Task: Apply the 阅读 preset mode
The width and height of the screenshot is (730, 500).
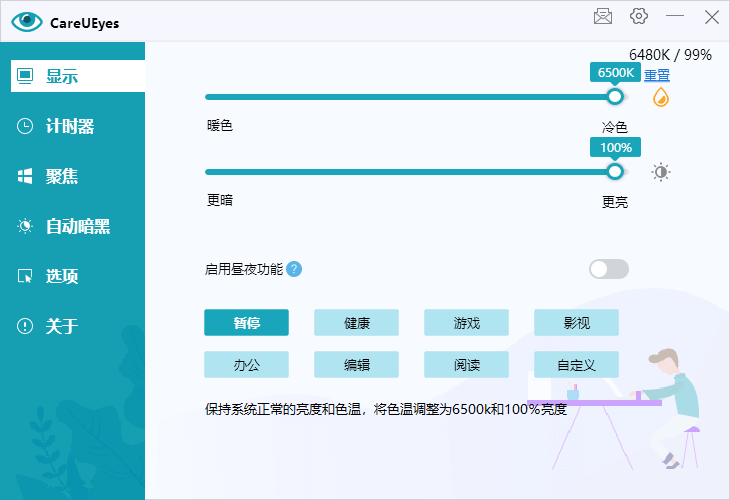Action: click(x=466, y=365)
